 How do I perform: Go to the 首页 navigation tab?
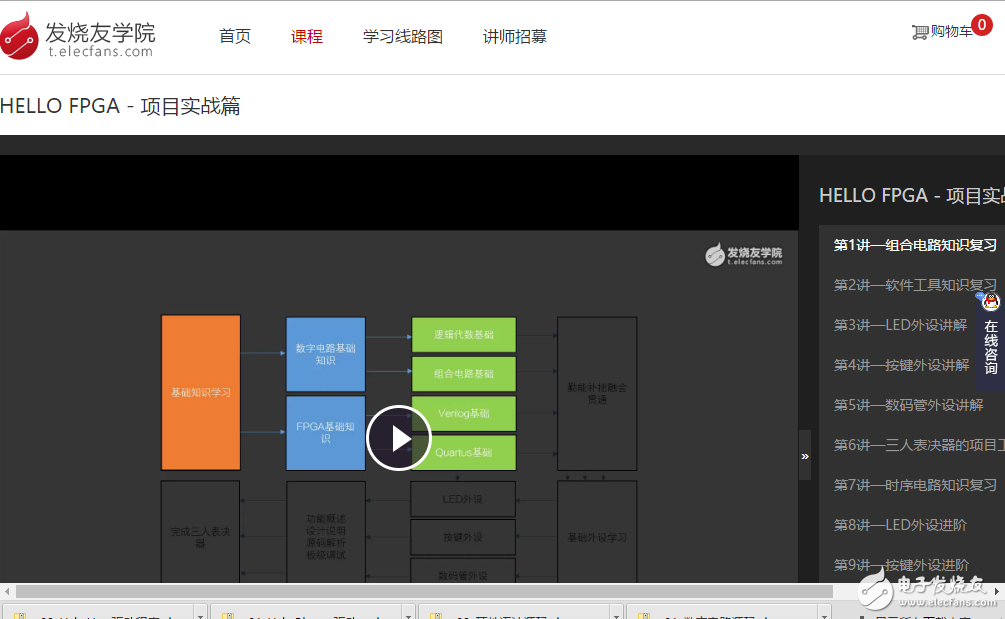tap(235, 37)
